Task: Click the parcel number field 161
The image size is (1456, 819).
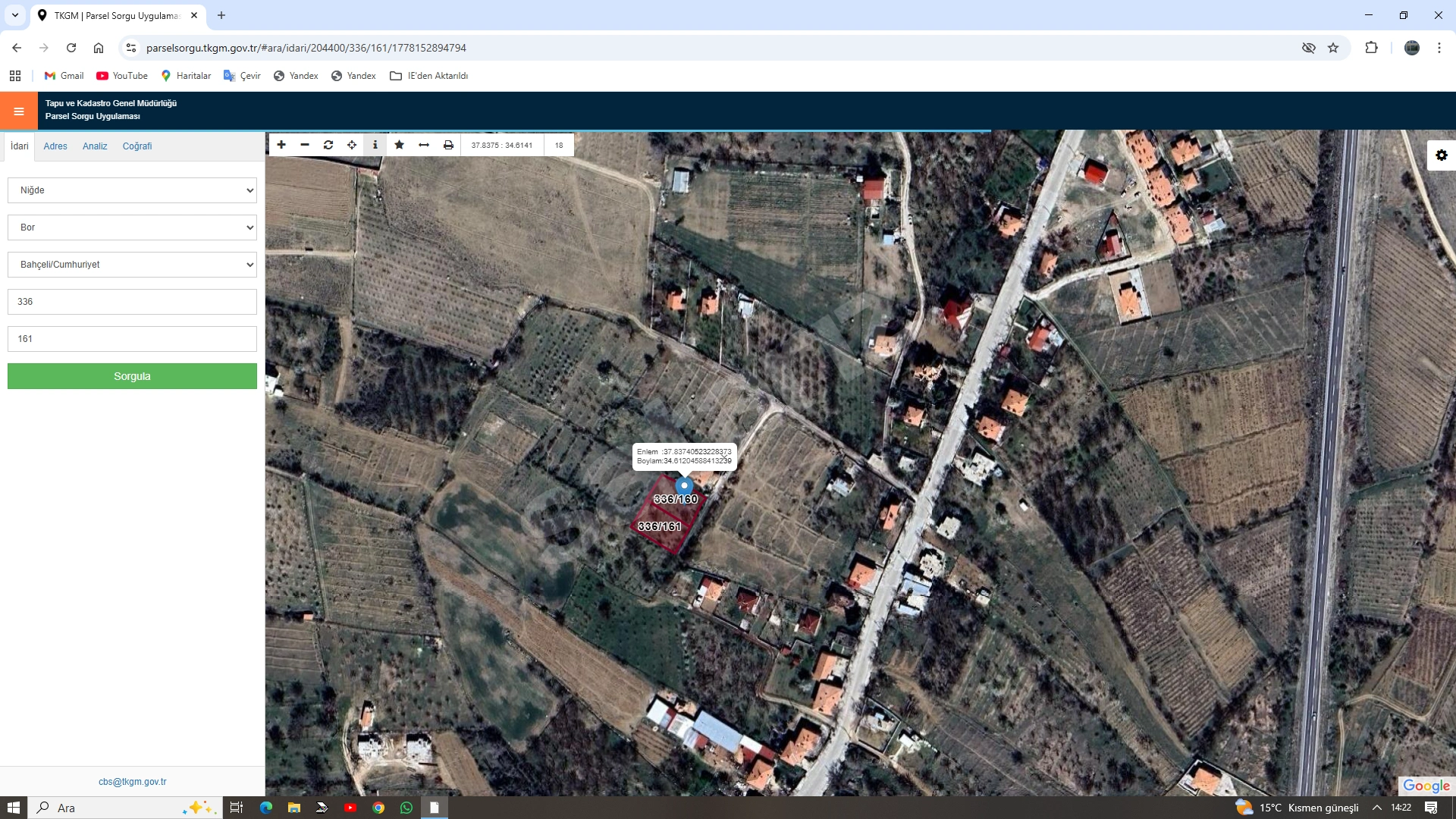Action: point(132,339)
